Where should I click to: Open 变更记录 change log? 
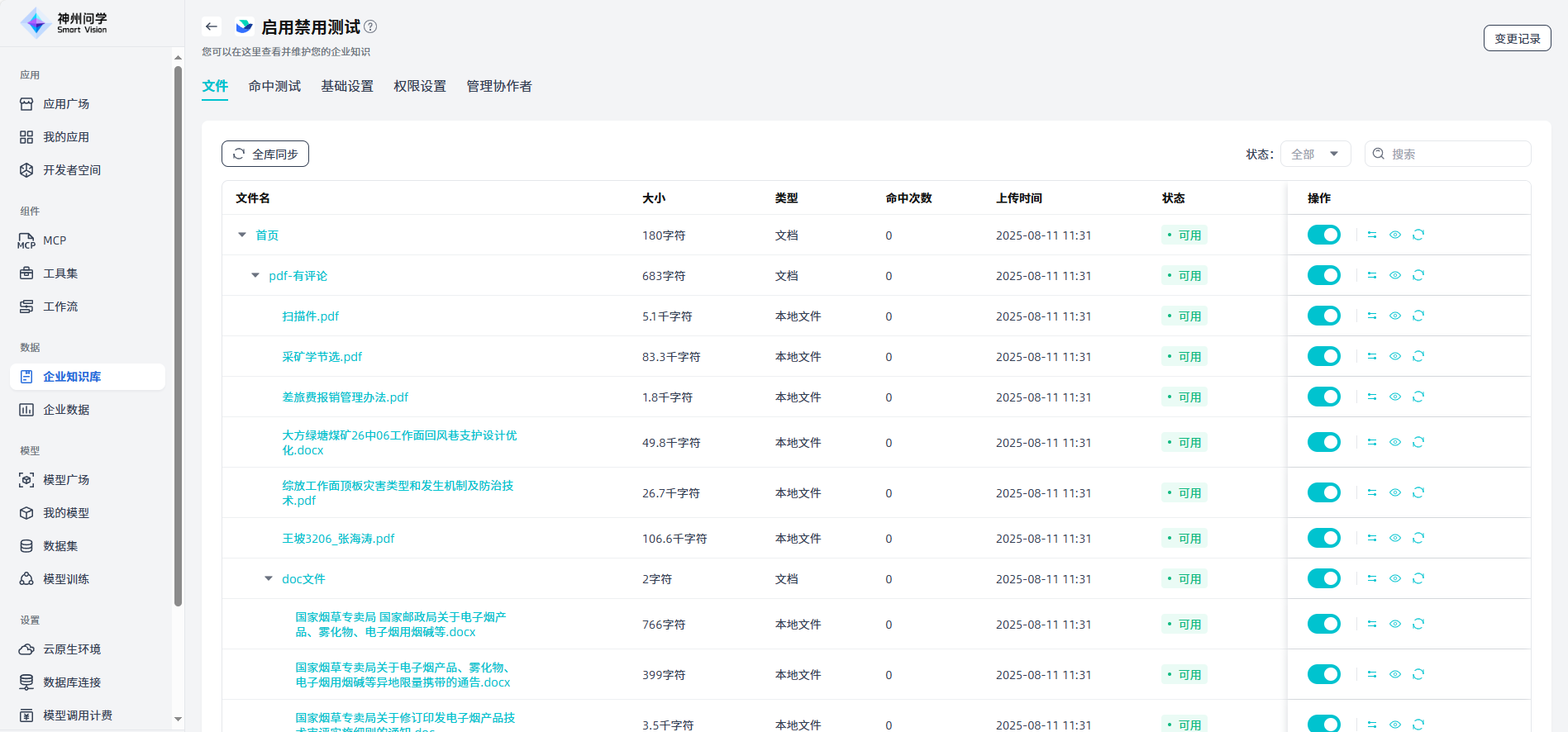click(x=1517, y=38)
